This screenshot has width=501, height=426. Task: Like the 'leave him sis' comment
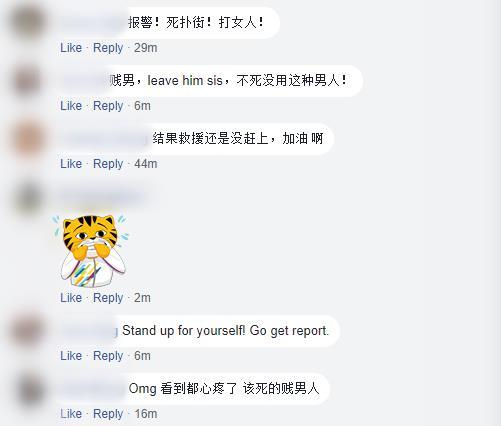point(71,106)
